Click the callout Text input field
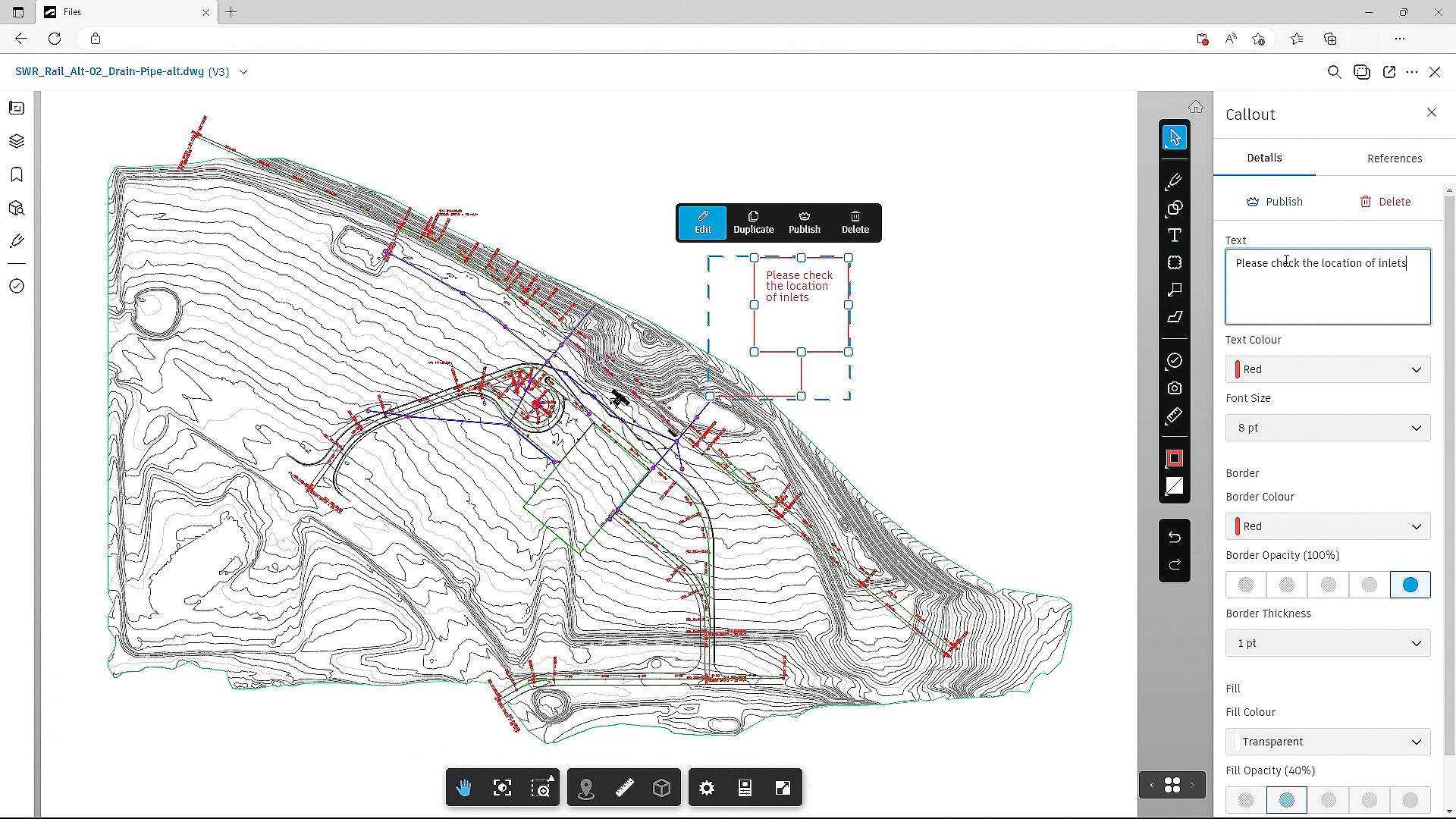This screenshot has width=1456, height=819. click(1328, 287)
